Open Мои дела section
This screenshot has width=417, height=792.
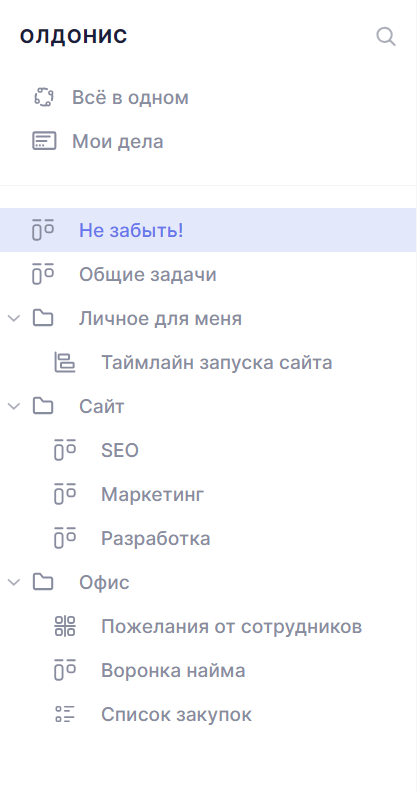coord(118,141)
